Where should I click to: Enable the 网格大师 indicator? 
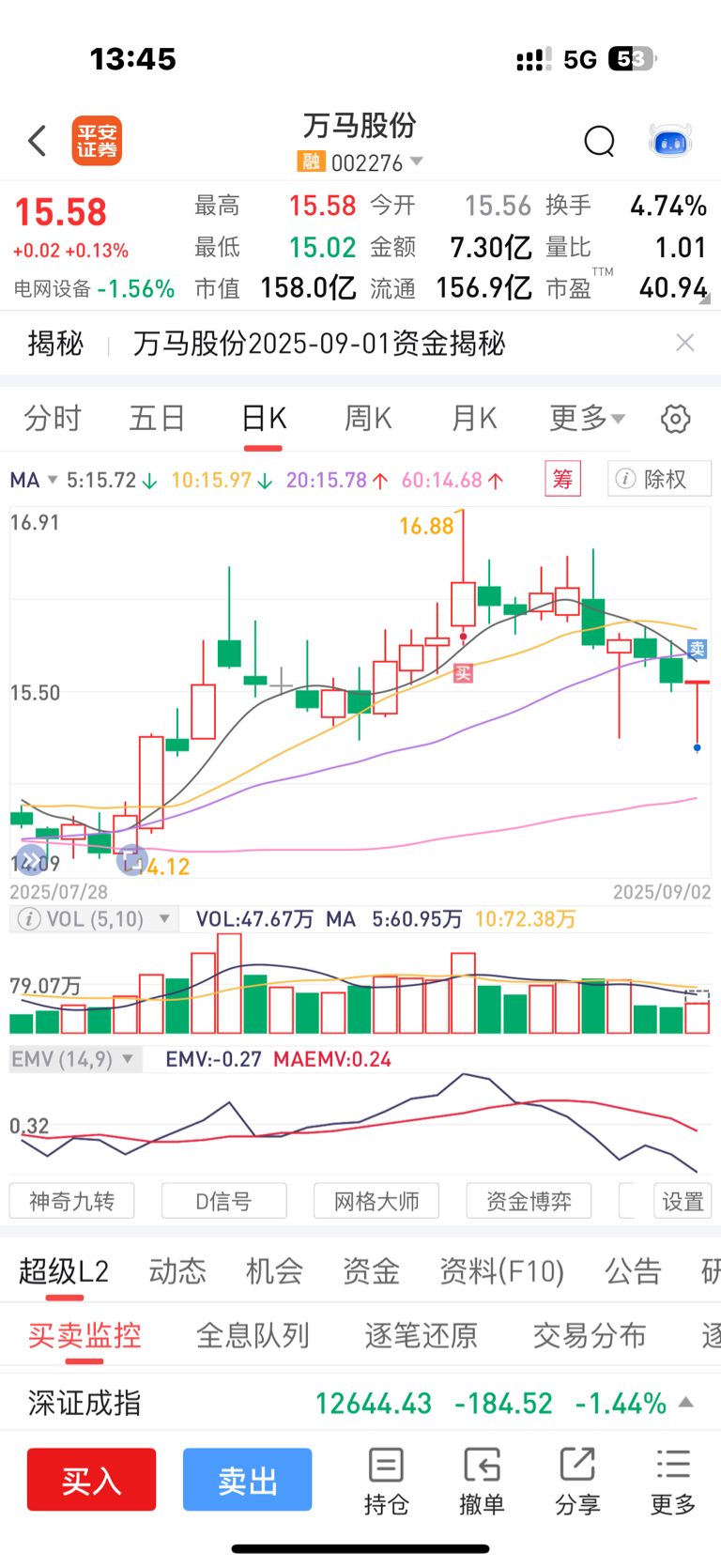coord(376,1201)
